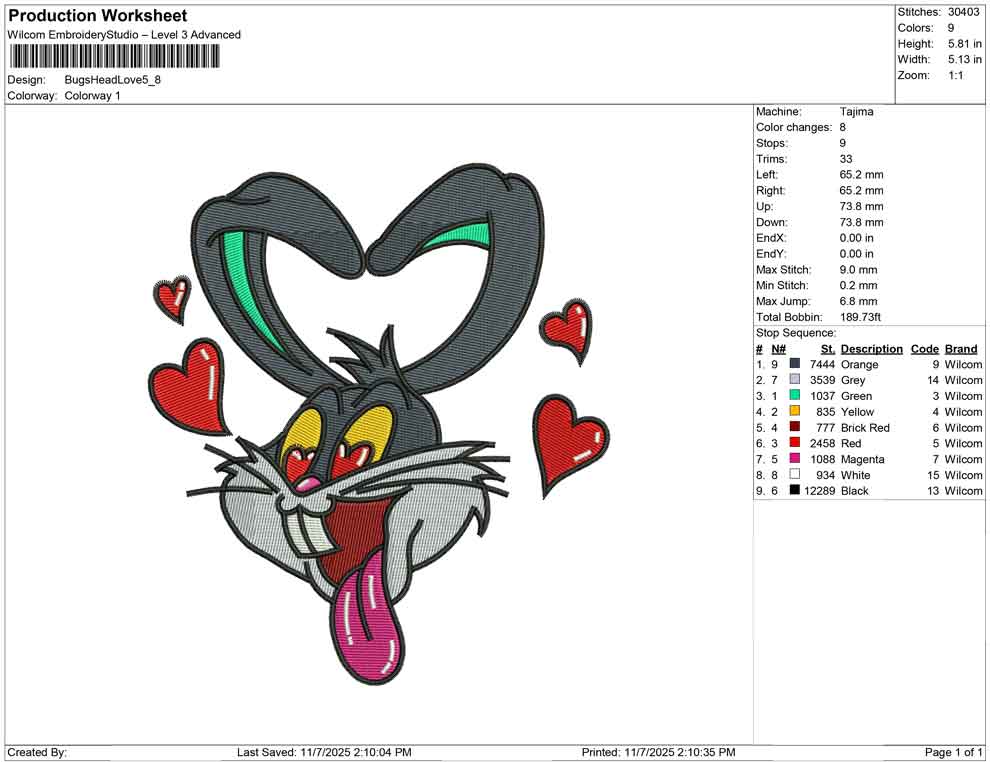This screenshot has height=762, width=990.
Task: Click the Tajima machine name
Action: coord(855,112)
